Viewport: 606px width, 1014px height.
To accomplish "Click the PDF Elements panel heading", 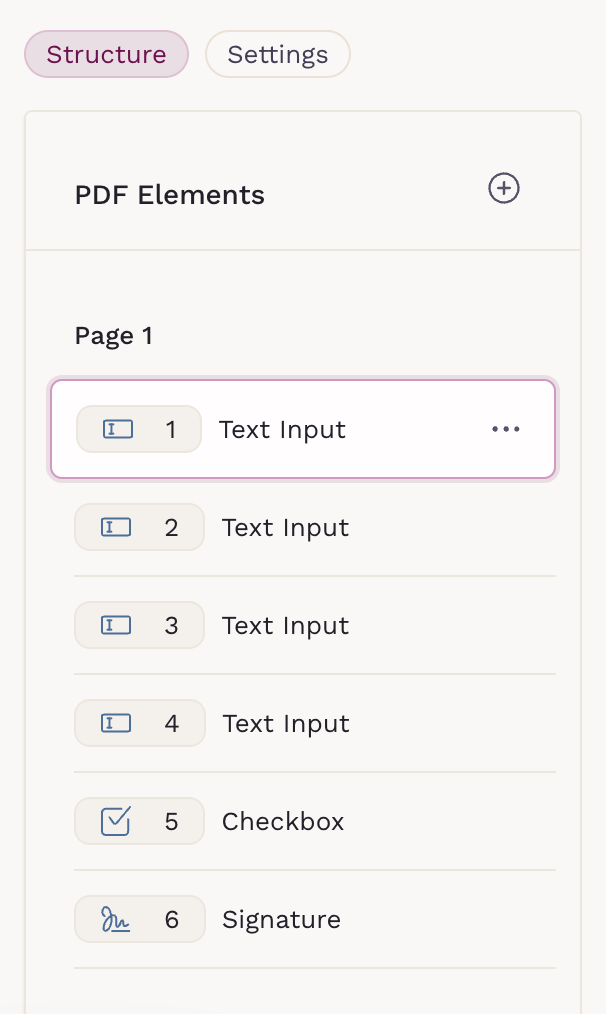I will (x=170, y=195).
